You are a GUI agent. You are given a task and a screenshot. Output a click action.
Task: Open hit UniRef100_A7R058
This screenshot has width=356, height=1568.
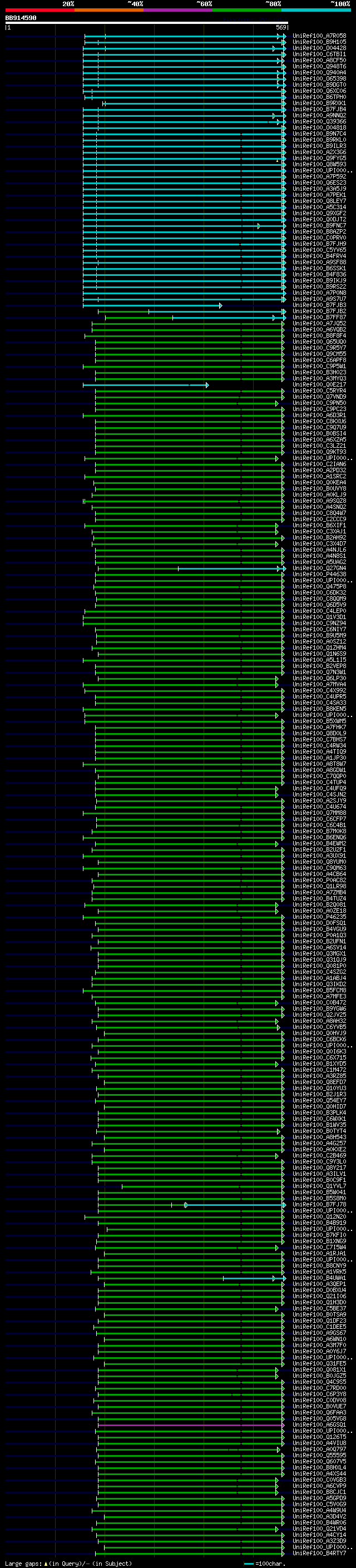(x=319, y=36)
